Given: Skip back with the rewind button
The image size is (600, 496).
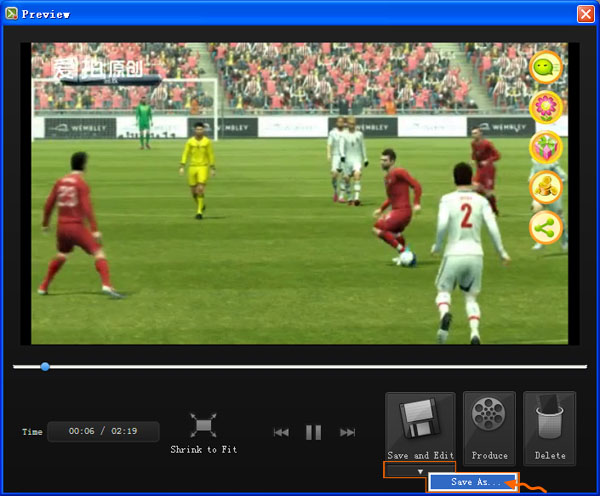Looking at the screenshot, I should pyautogui.click(x=281, y=432).
